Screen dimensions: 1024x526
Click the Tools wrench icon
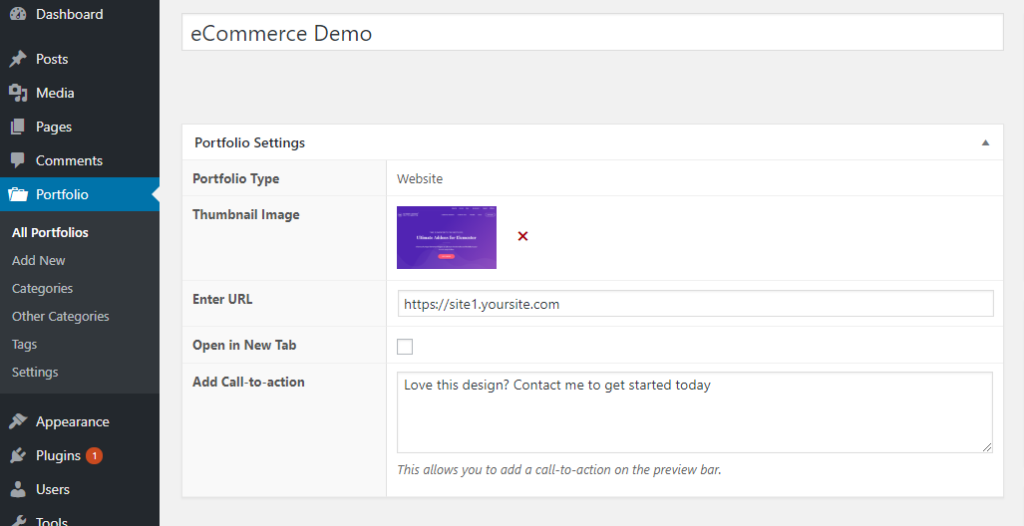coord(18,521)
